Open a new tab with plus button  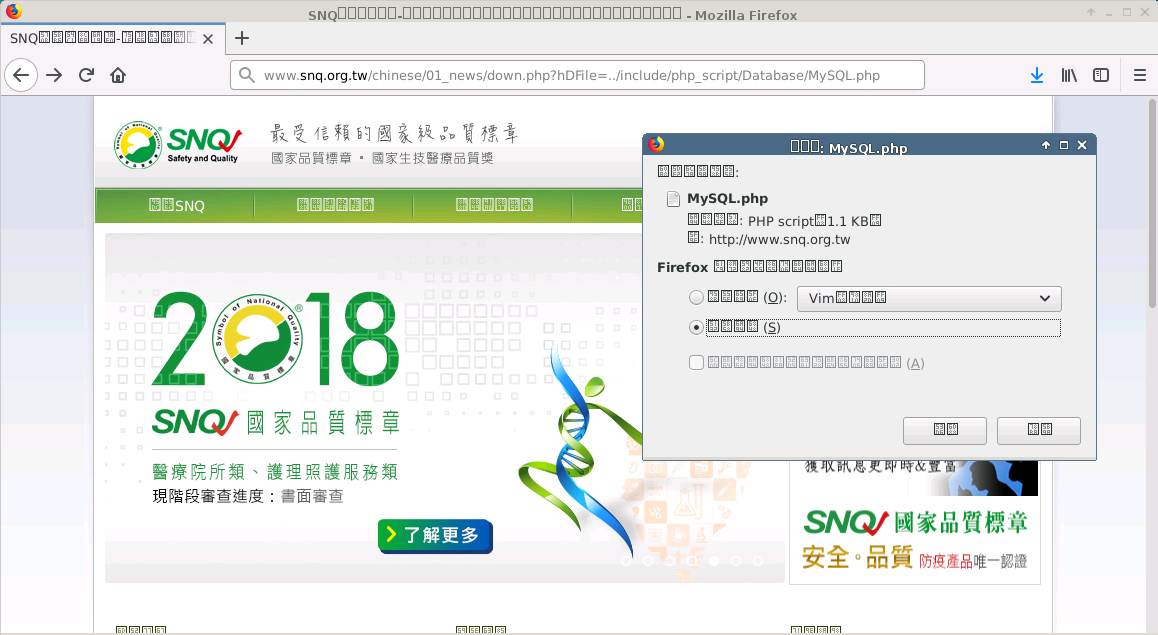(x=241, y=38)
